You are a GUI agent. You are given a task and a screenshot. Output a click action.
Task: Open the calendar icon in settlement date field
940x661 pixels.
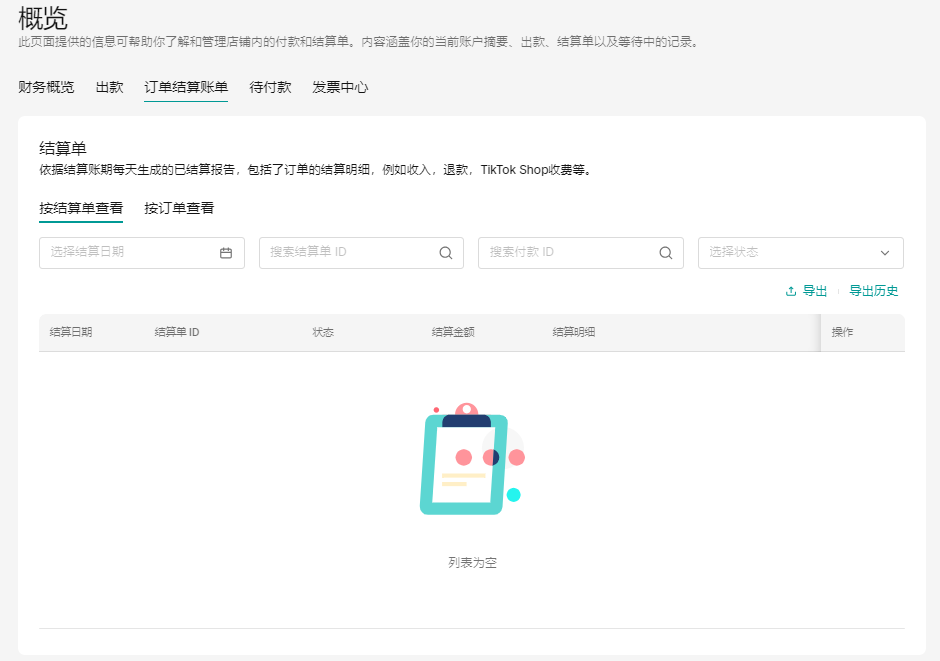226,253
